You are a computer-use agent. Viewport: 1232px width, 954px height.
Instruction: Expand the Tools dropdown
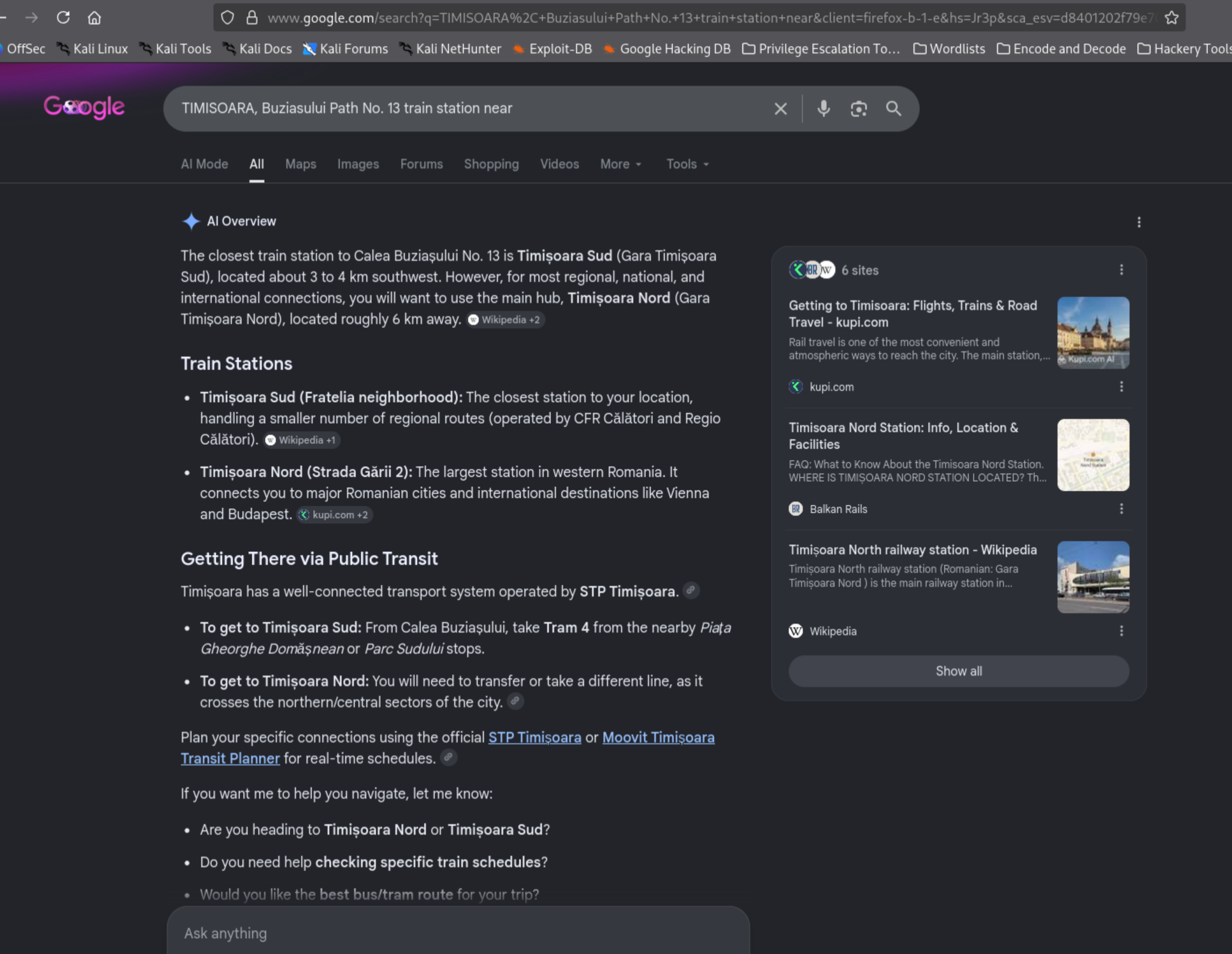687,164
